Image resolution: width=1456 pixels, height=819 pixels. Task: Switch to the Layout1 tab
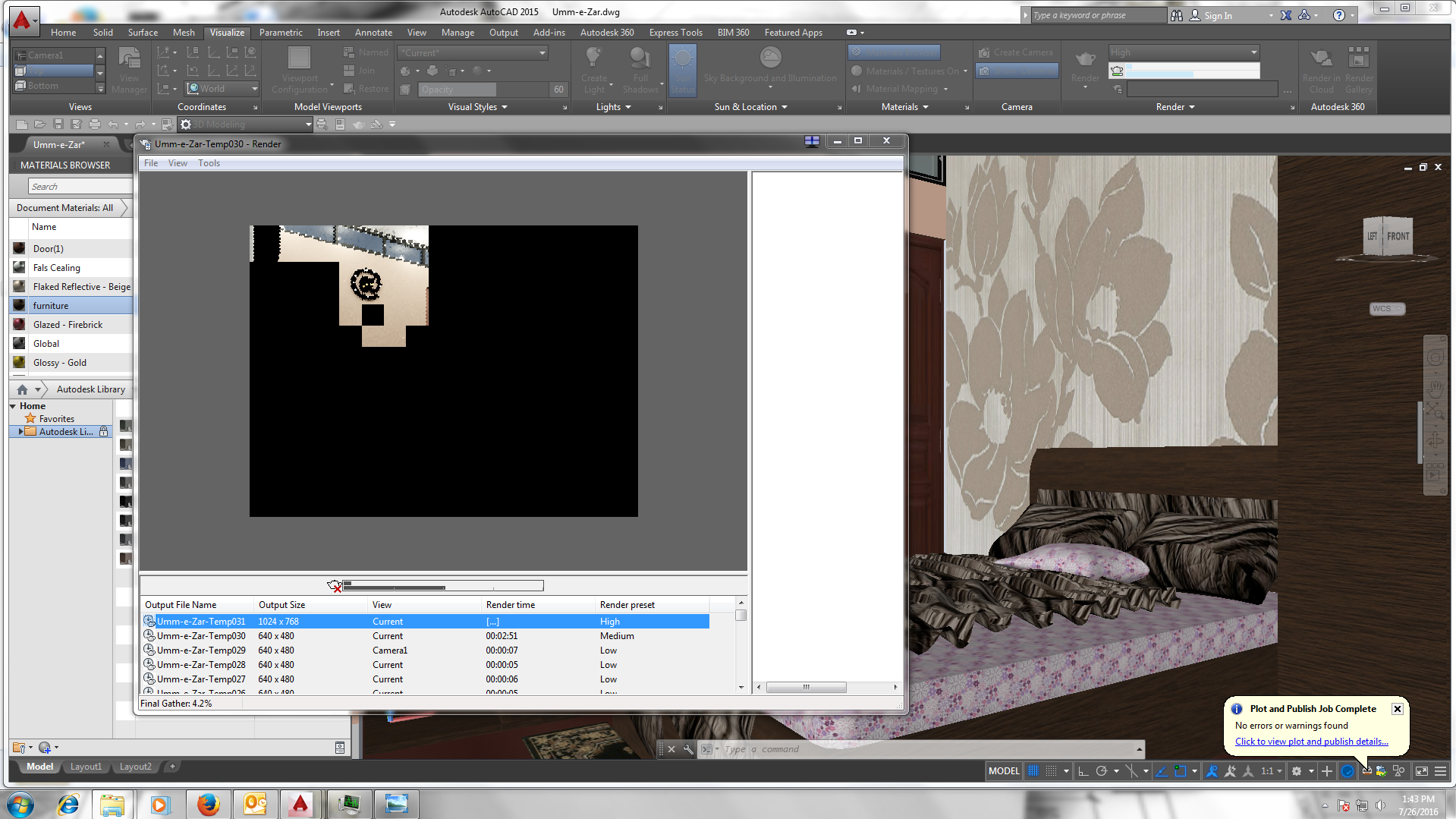point(86,767)
